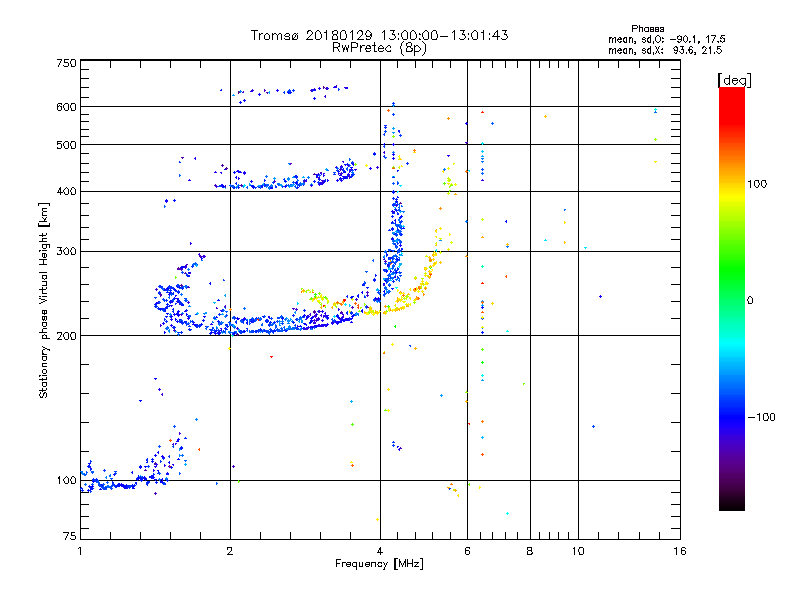This screenshot has height=600, width=800.
Task: Click the 'Frequency [MHz]' x-axis label
Action: click(x=379, y=564)
